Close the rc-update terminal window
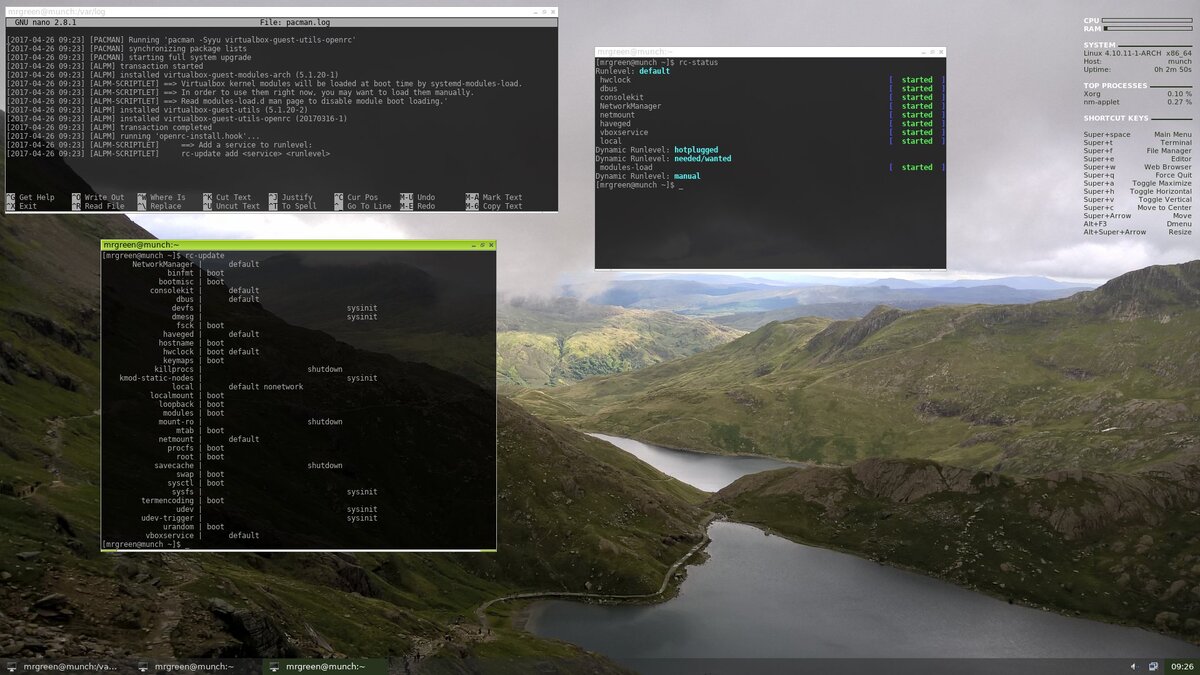 [489, 245]
